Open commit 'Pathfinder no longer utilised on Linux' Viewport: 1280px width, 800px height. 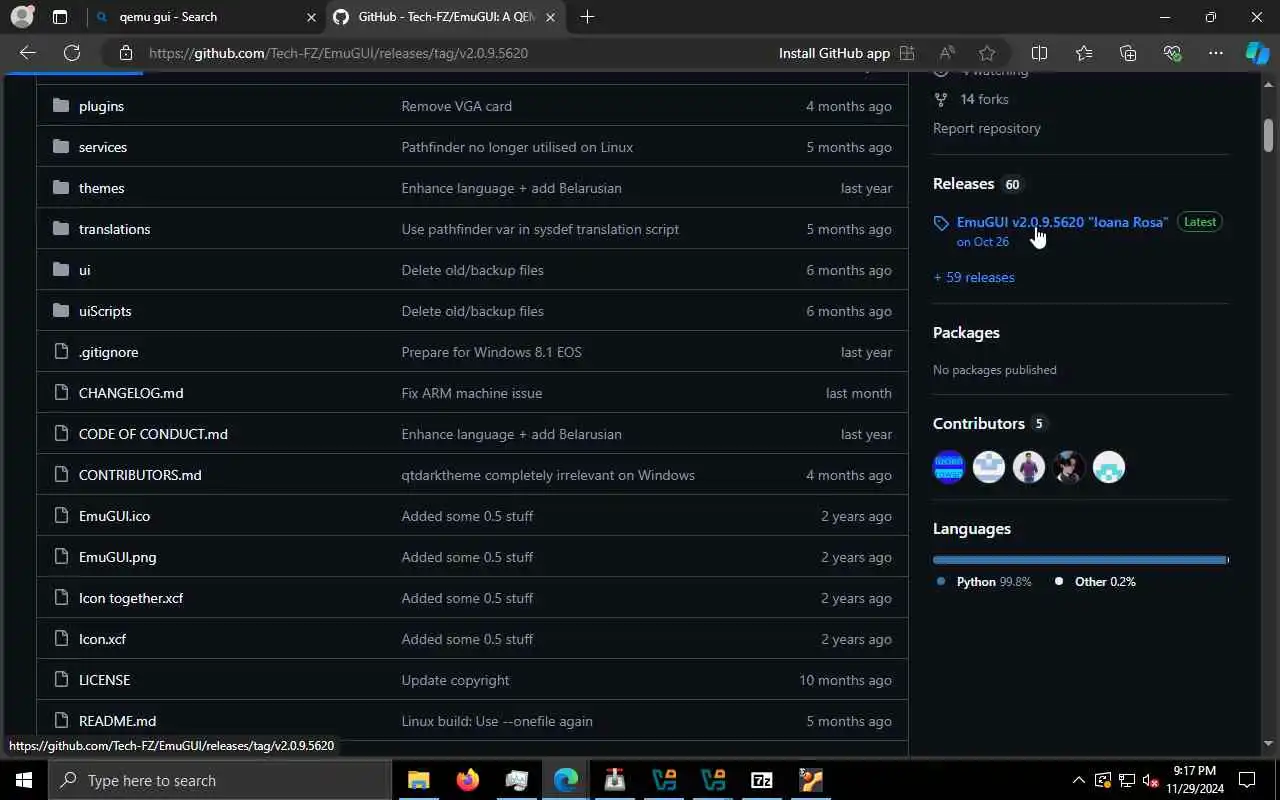pyautogui.click(x=517, y=147)
